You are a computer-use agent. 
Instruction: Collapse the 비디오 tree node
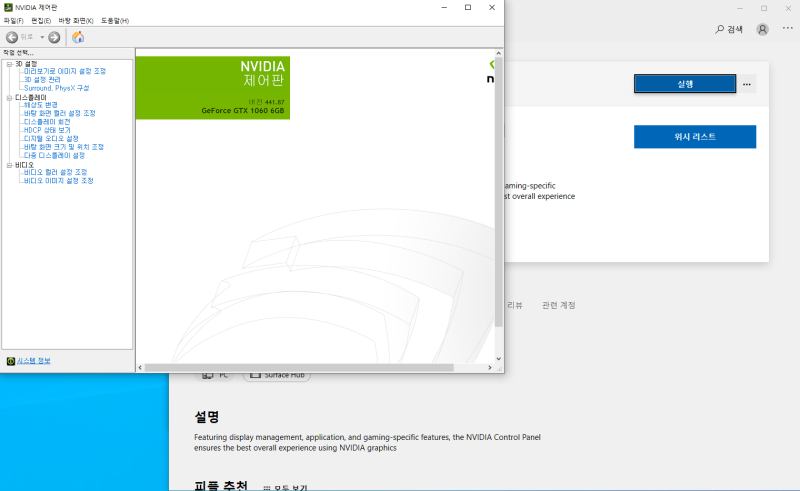(9, 165)
